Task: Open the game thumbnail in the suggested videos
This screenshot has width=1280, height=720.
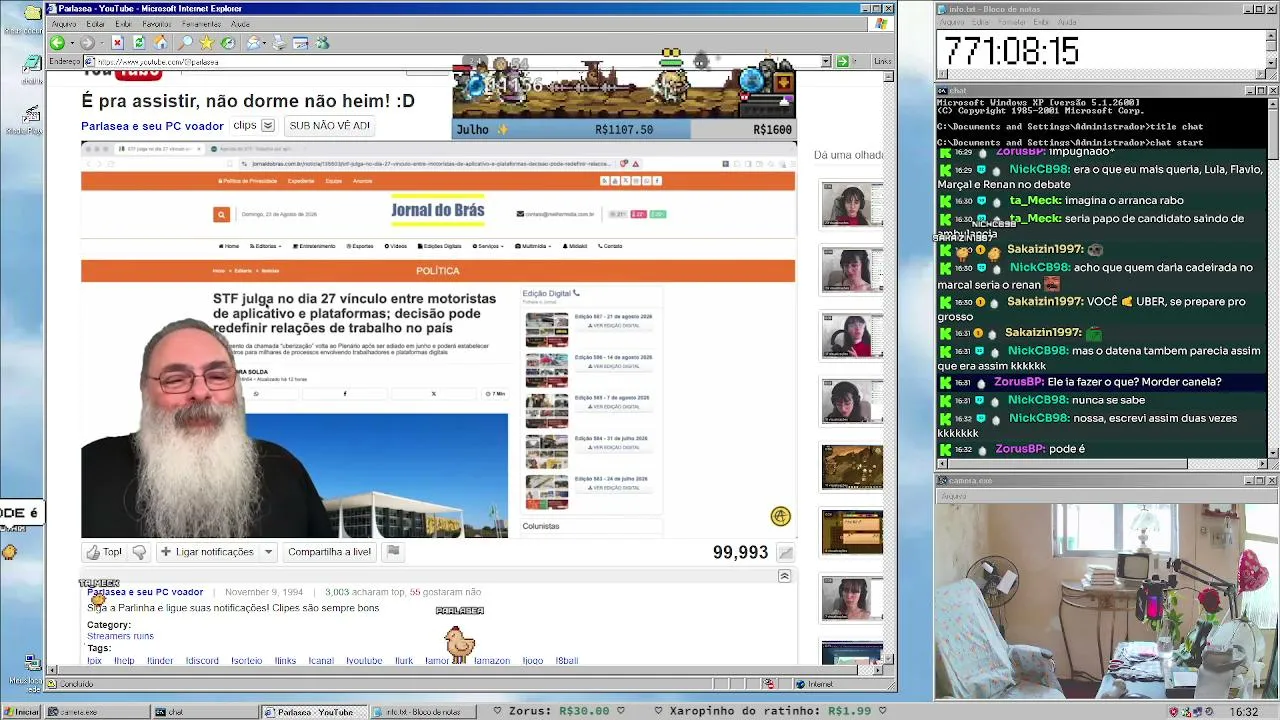Action: (x=852, y=467)
